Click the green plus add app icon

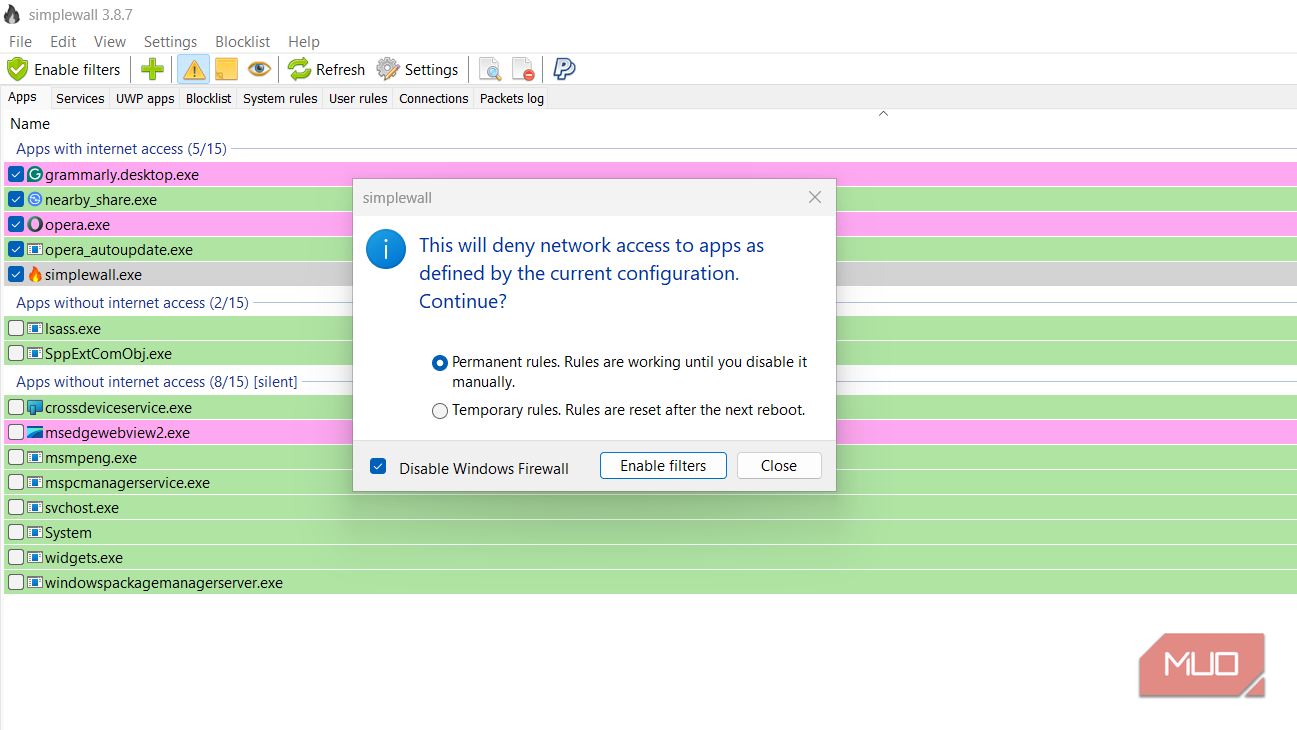tap(152, 69)
